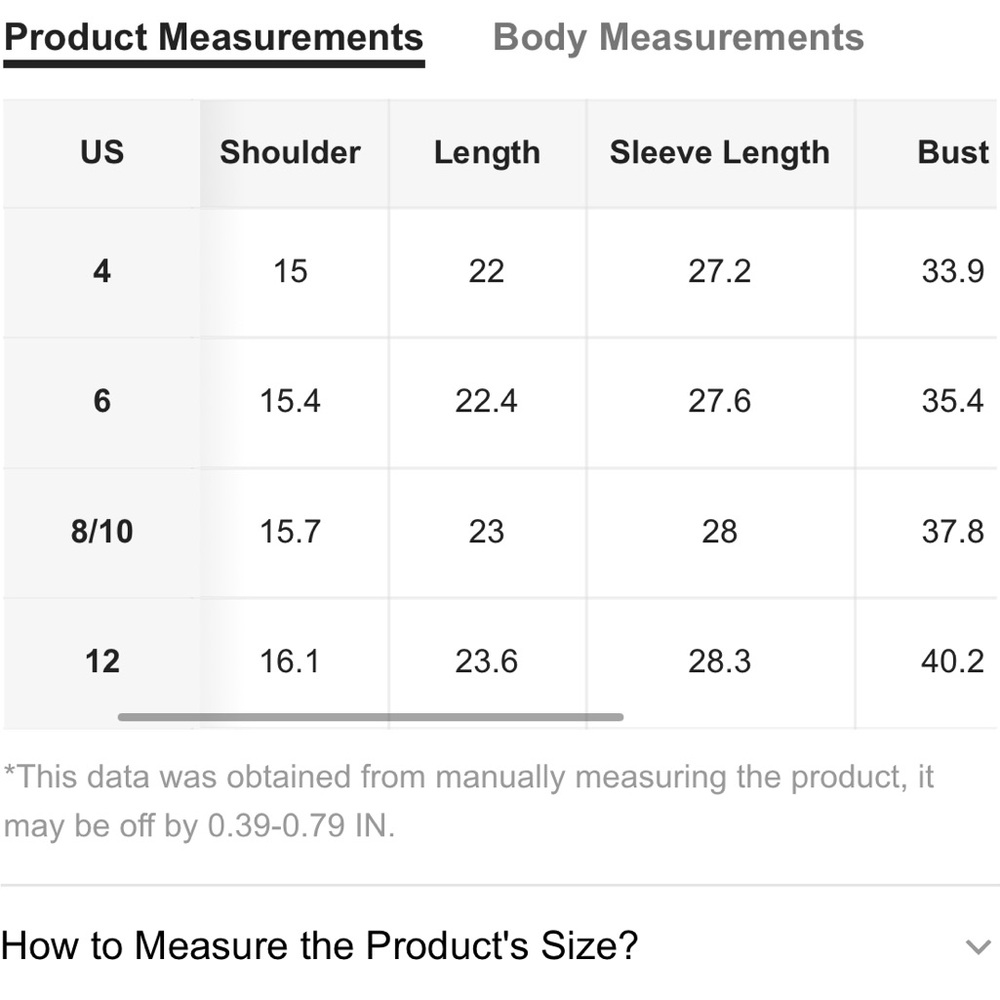
Task: Select the size 6 row label
Action: (102, 401)
